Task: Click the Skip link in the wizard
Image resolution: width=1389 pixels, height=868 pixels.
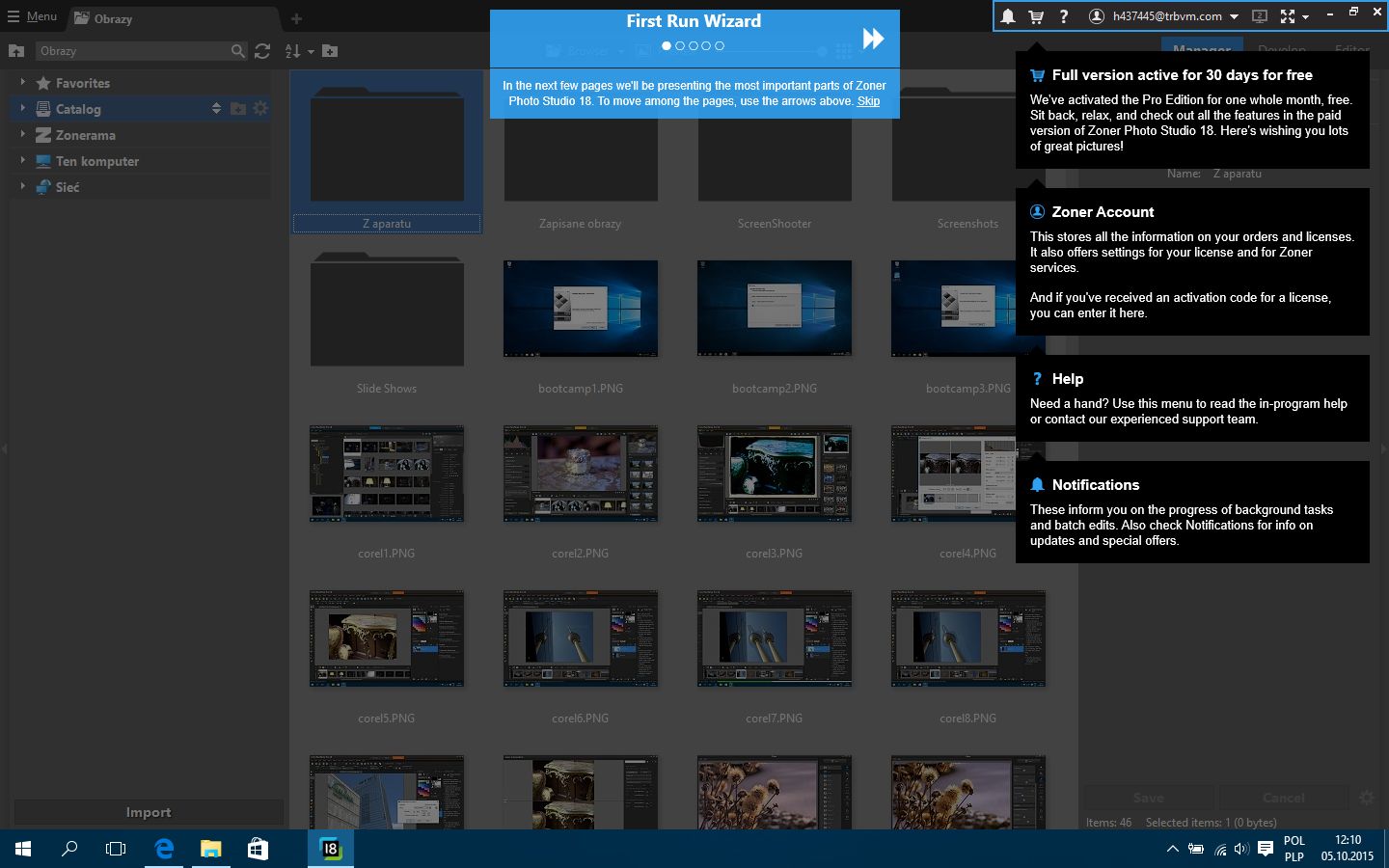Action: [868, 101]
